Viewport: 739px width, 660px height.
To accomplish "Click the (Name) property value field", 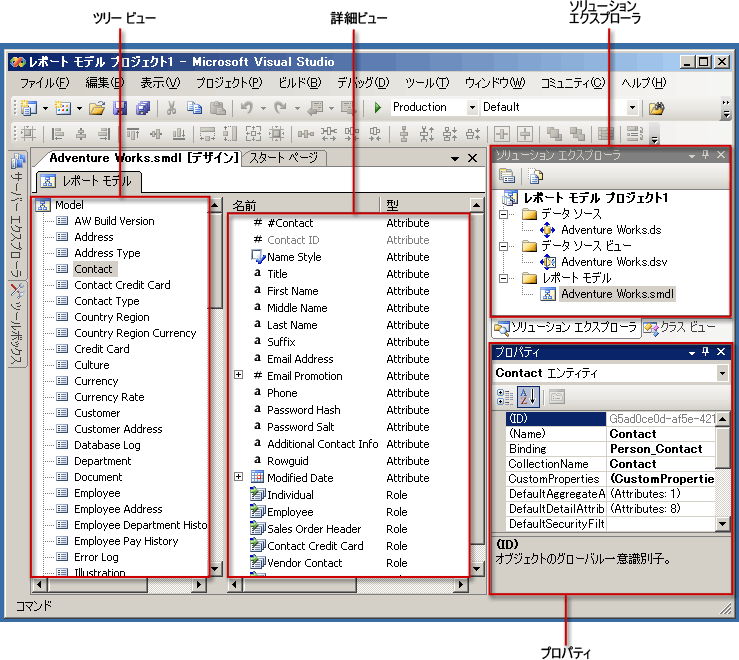I will coord(660,434).
